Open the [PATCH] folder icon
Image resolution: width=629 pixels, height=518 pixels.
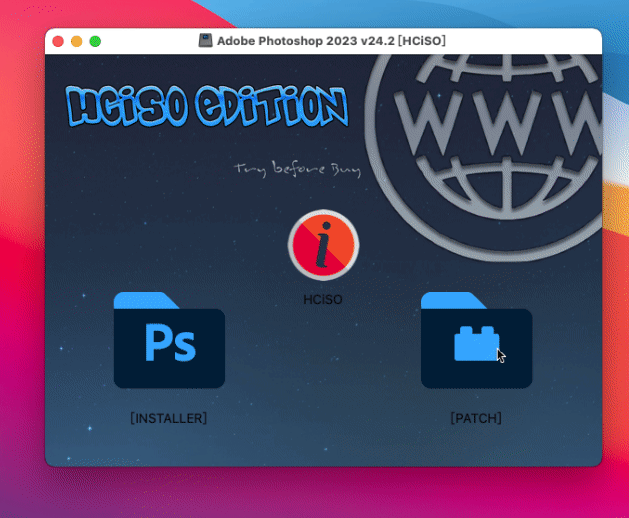click(x=477, y=340)
